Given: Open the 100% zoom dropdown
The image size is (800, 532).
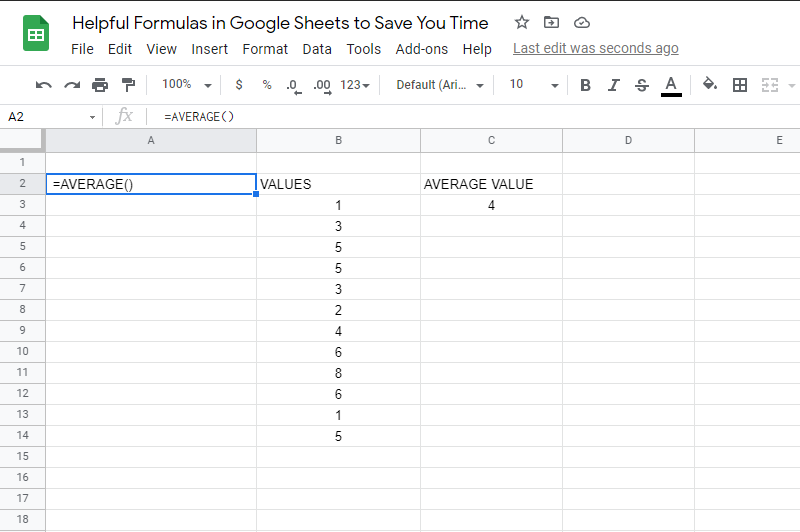Looking at the screenshot, I should click(186, 85).
